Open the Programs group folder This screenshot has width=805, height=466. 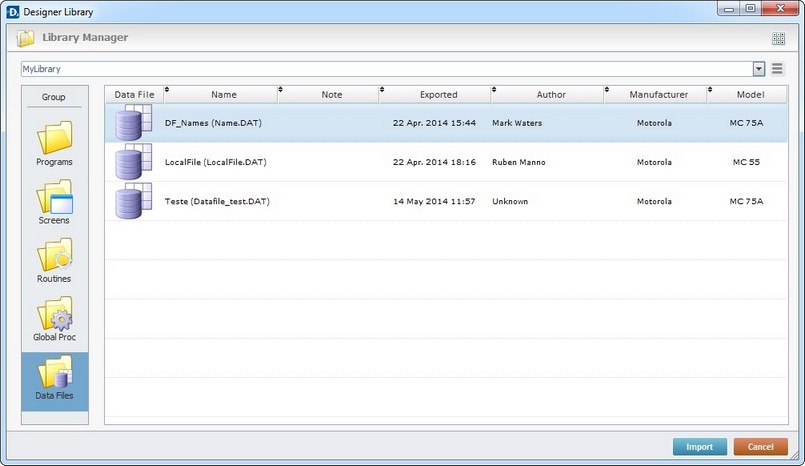(54, 143)
